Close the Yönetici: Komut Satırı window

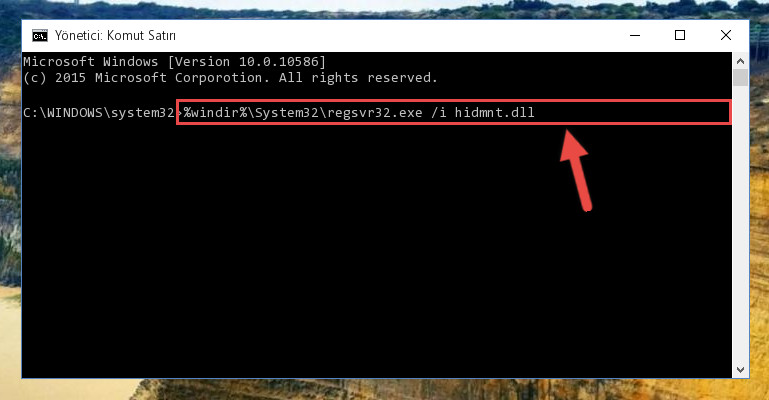(x=726, y=35)
